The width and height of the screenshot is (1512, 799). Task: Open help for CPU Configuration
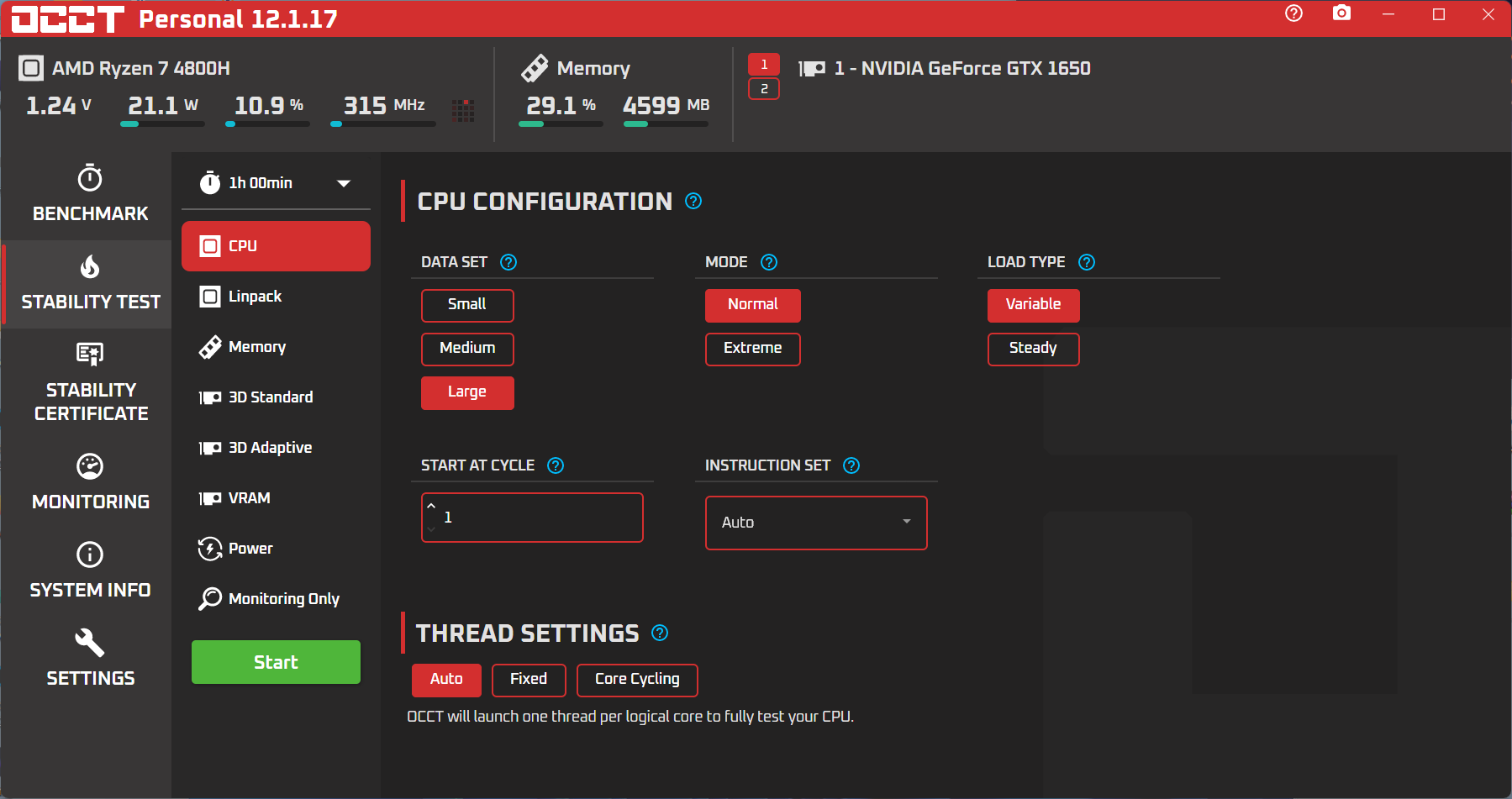[693, 201]
